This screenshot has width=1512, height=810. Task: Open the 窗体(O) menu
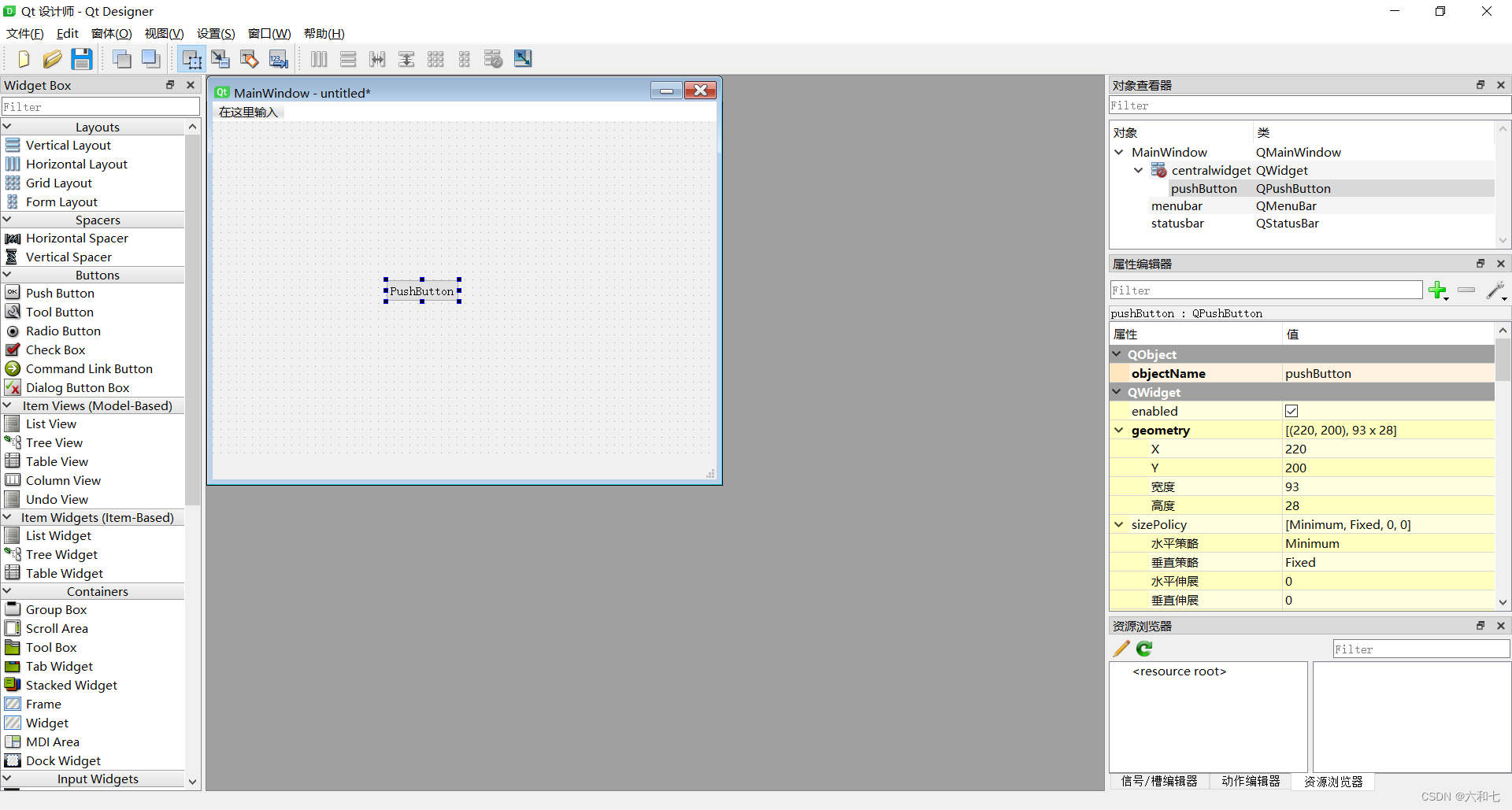point(111,33)
